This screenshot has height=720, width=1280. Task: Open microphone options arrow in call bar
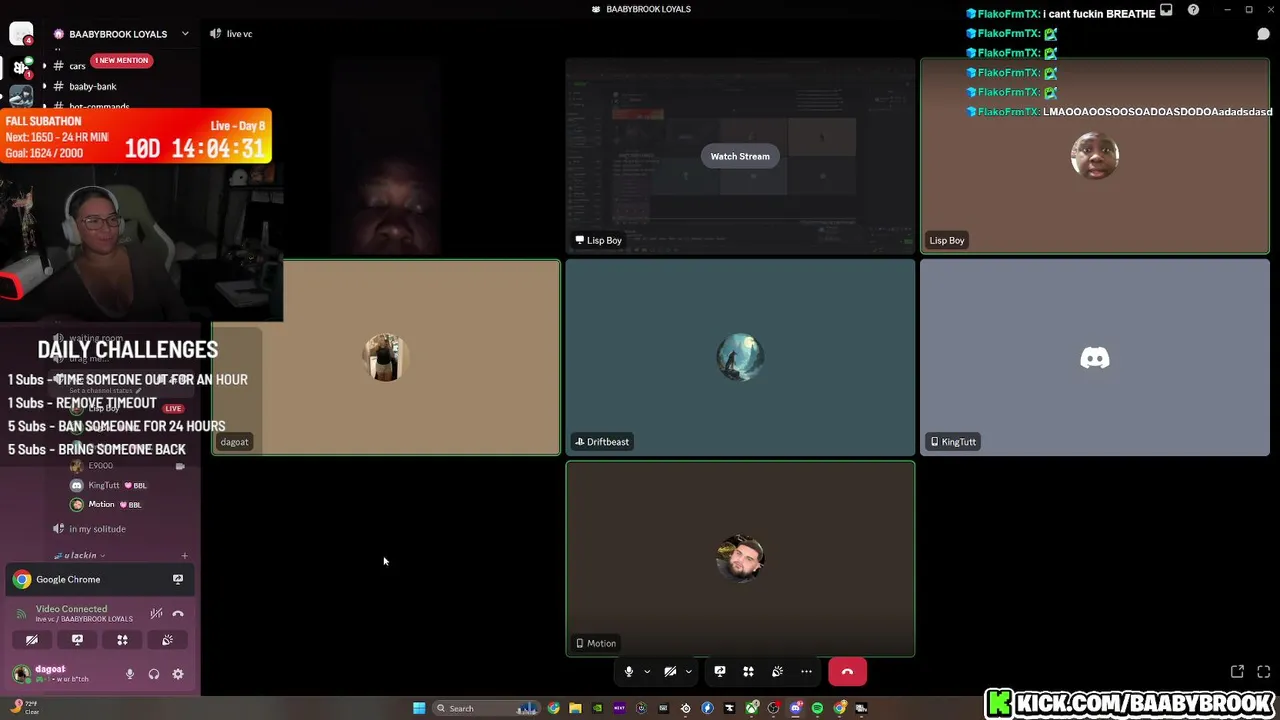[x=647, y=672]
